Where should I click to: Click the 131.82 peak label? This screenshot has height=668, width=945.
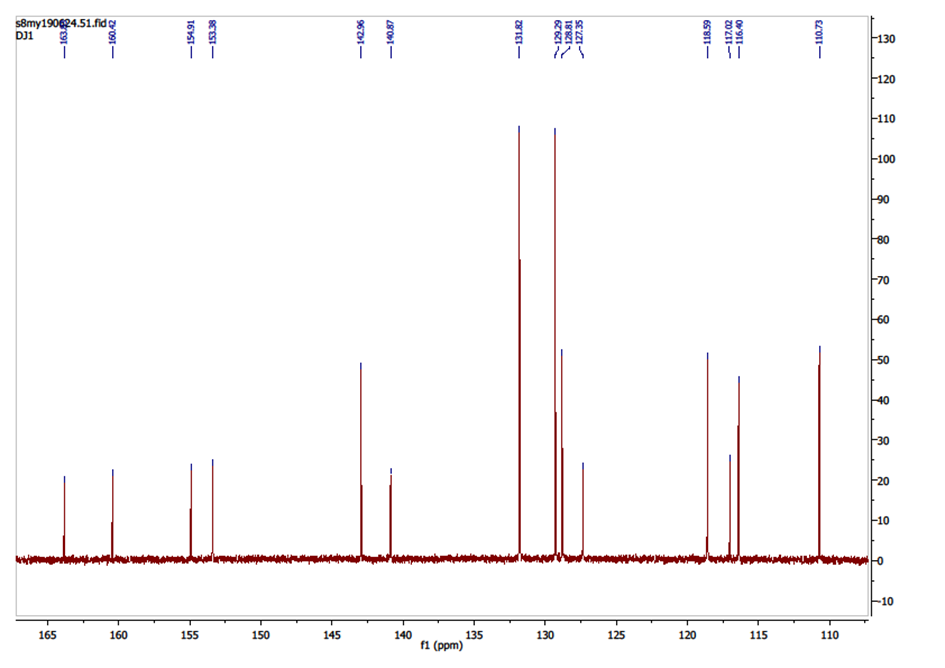tap(519, 35)
